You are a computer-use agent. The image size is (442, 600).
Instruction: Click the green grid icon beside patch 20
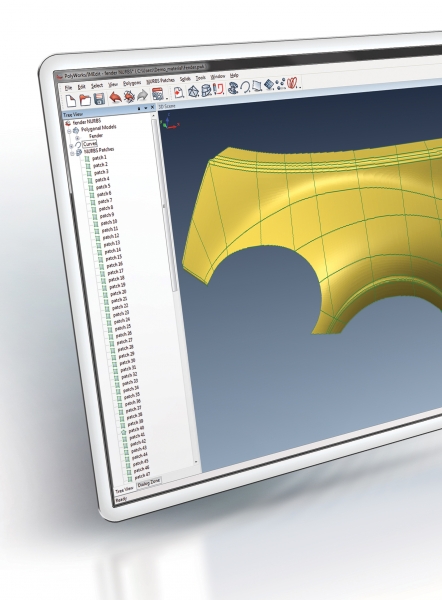(x=105, y=295)
